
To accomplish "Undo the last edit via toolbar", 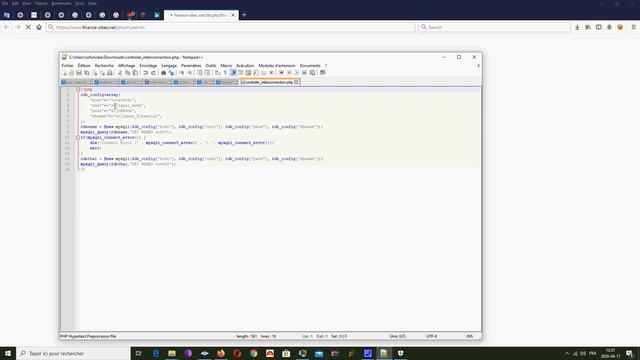I will click(145, 73).
